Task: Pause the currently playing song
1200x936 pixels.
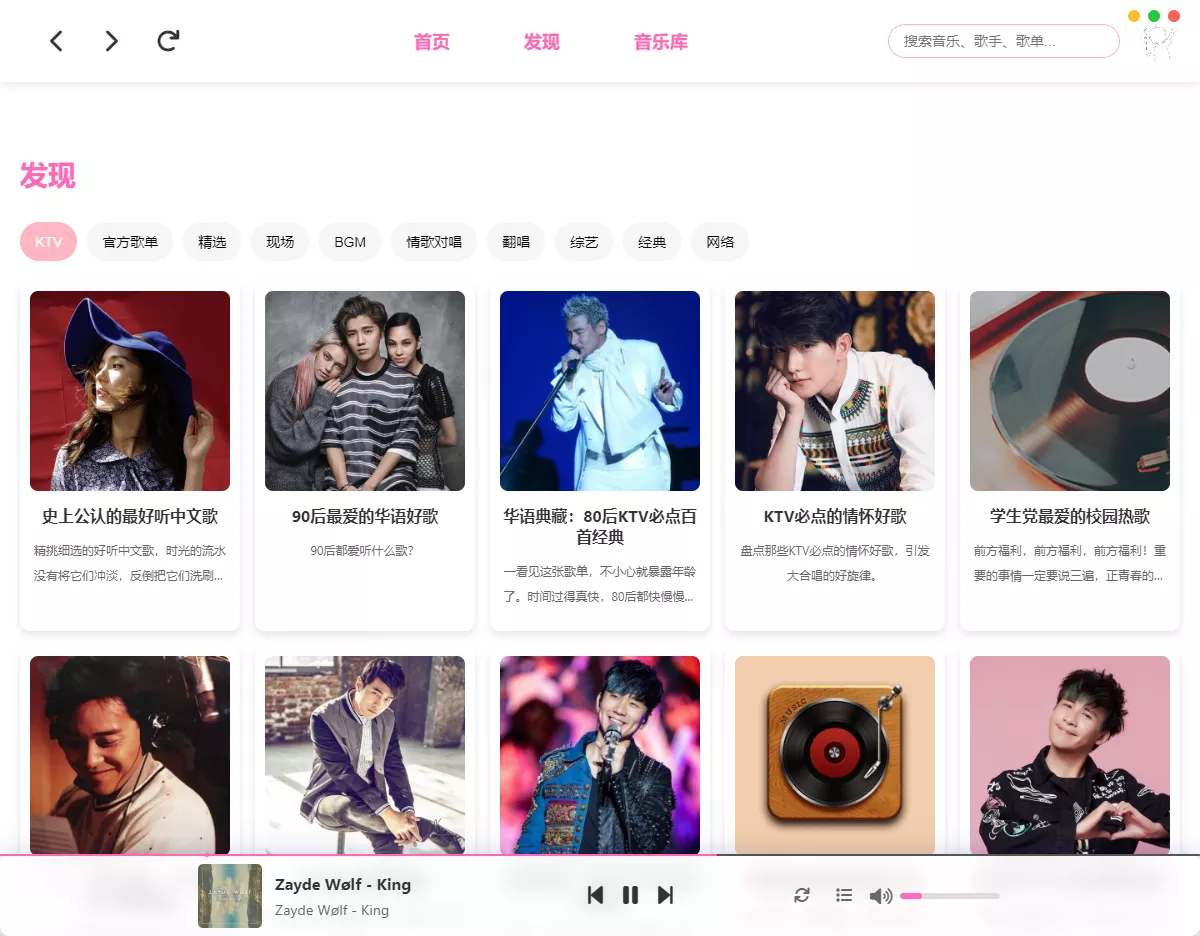Action: coord(630,895)
